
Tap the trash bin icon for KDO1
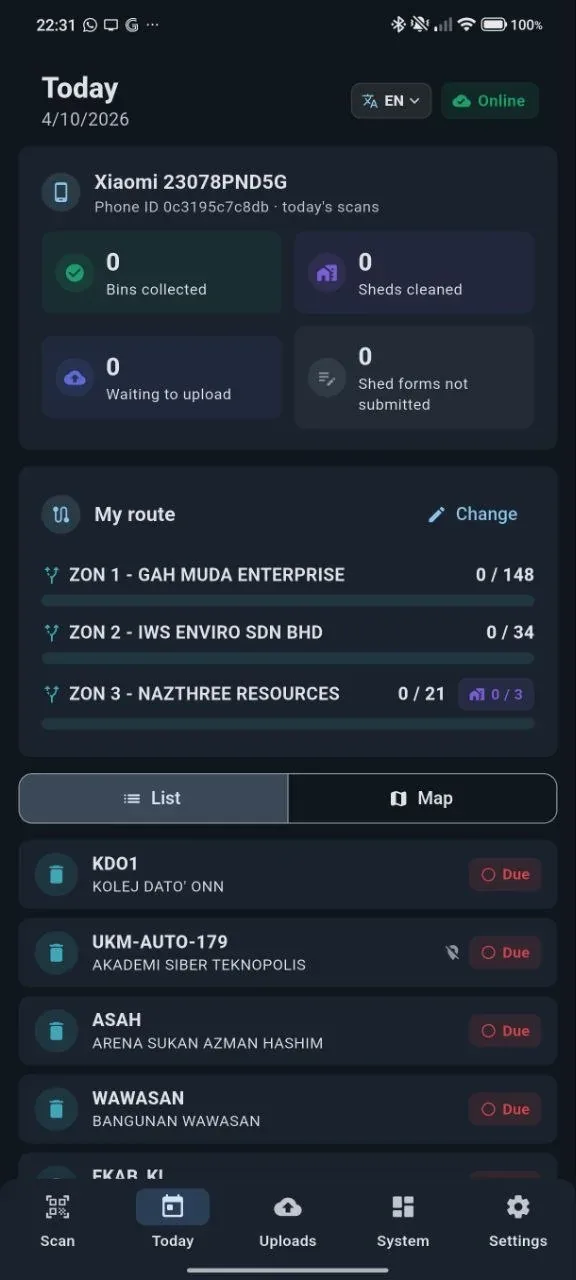click(57, 874)
